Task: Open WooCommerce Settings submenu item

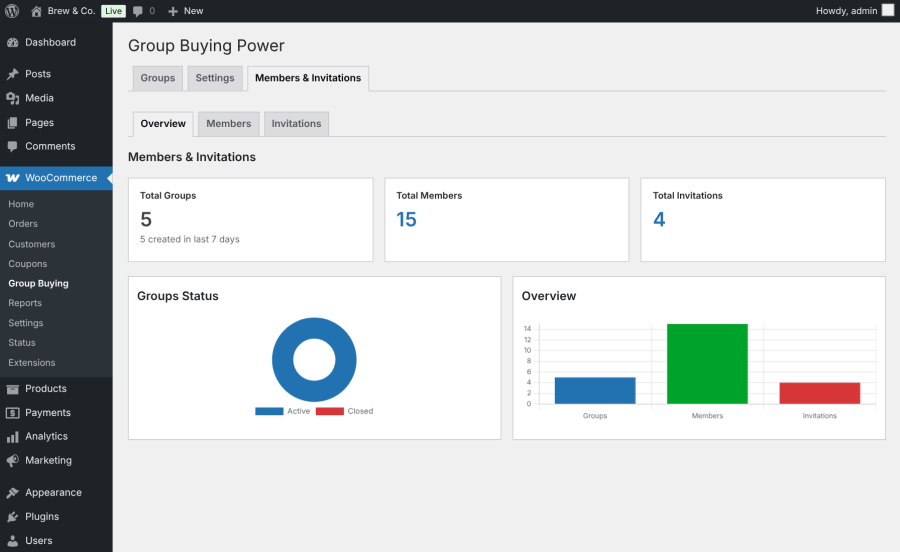Action: pos(26,323)
